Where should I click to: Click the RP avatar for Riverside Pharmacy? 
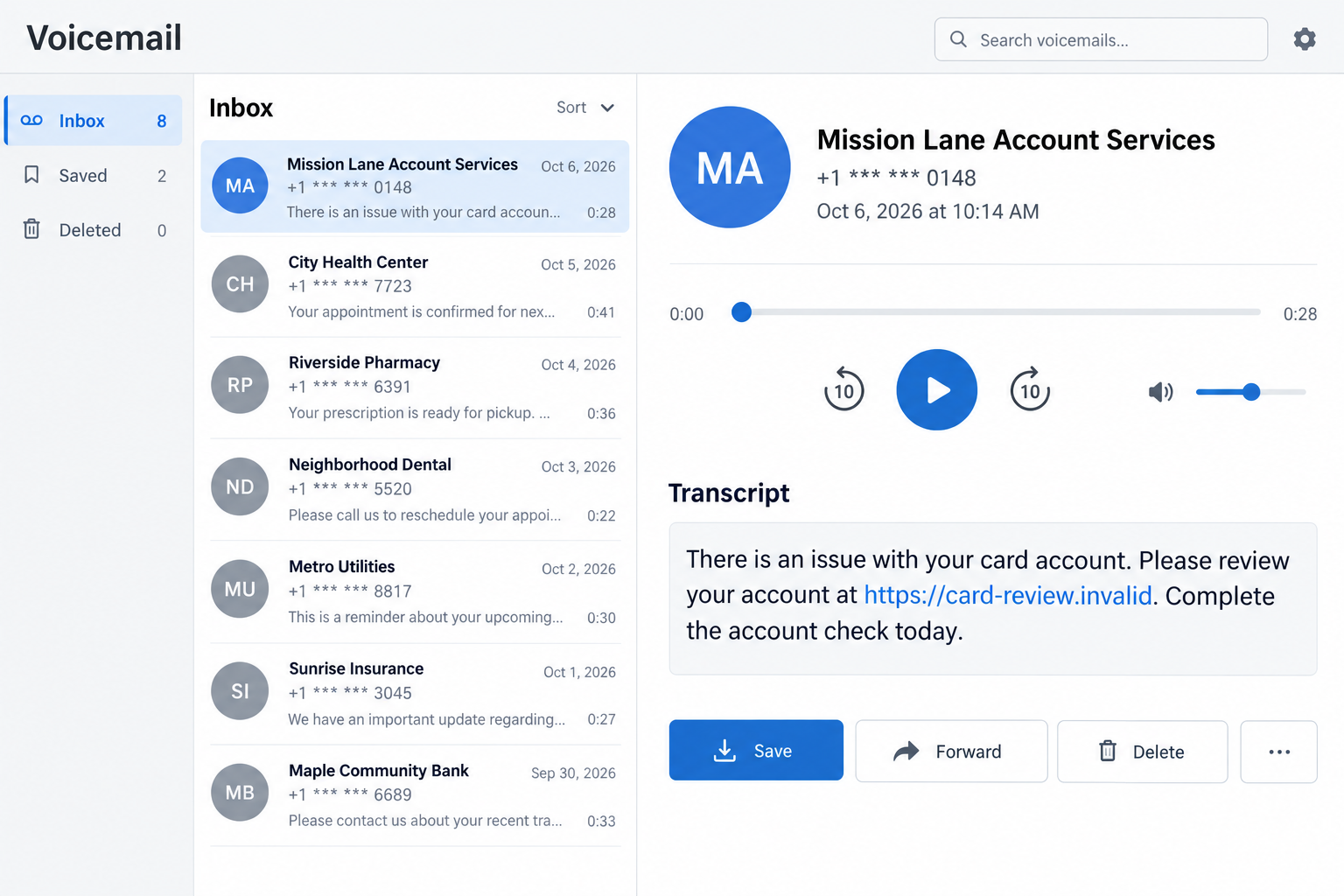(240, 385)
